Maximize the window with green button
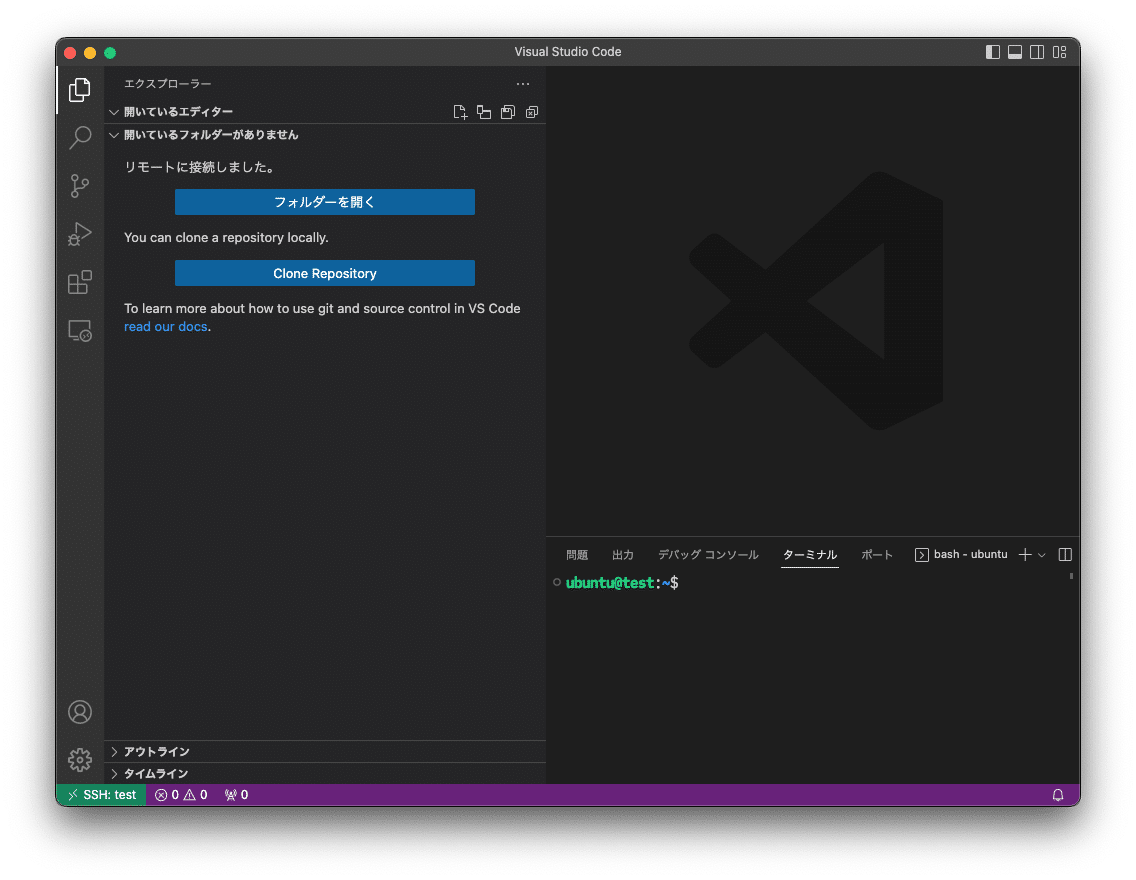This screenshot has height=880, width=1136. click(110, 53)
